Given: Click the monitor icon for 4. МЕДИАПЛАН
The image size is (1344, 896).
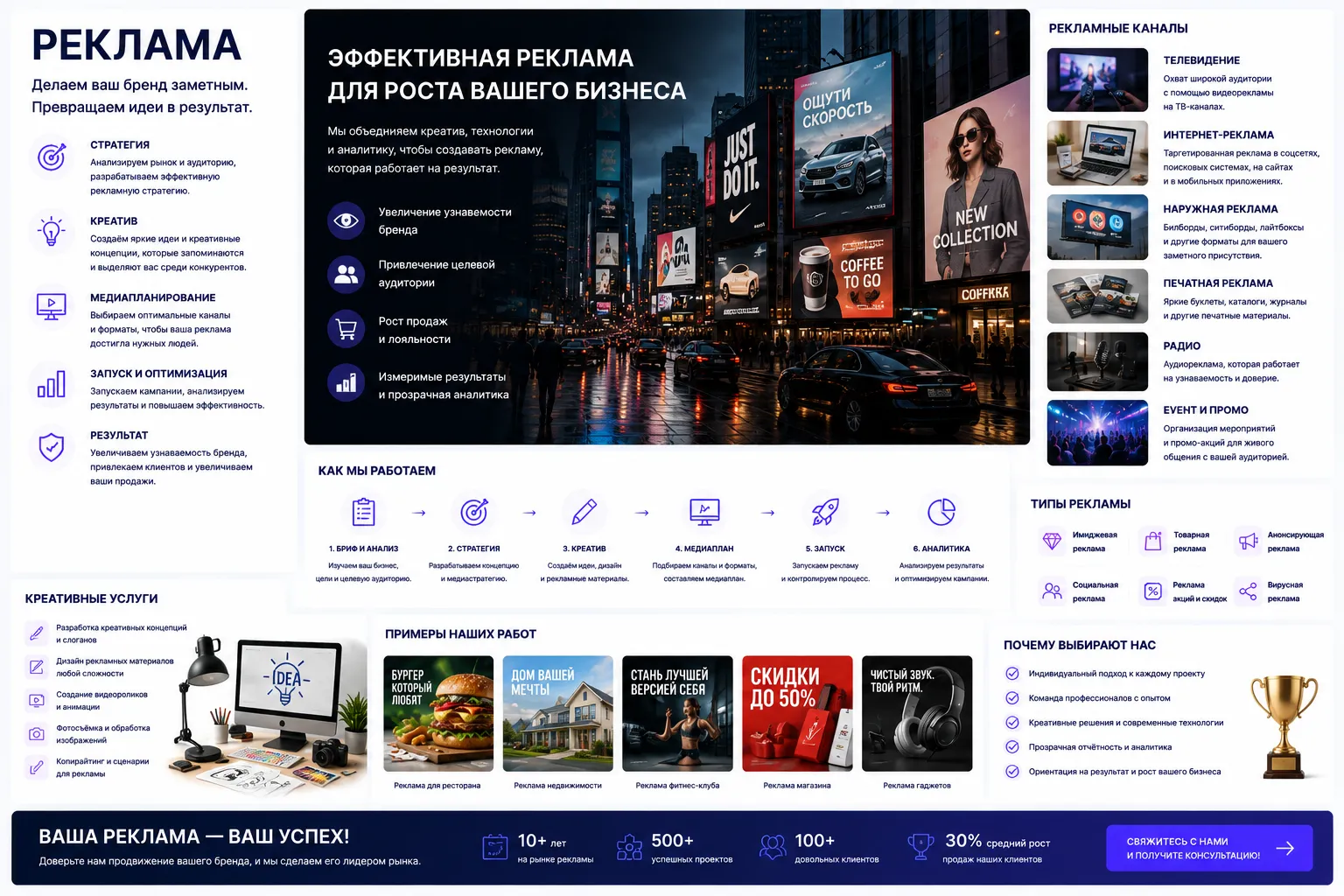Looking at the screenshot, I should (704, 512).
